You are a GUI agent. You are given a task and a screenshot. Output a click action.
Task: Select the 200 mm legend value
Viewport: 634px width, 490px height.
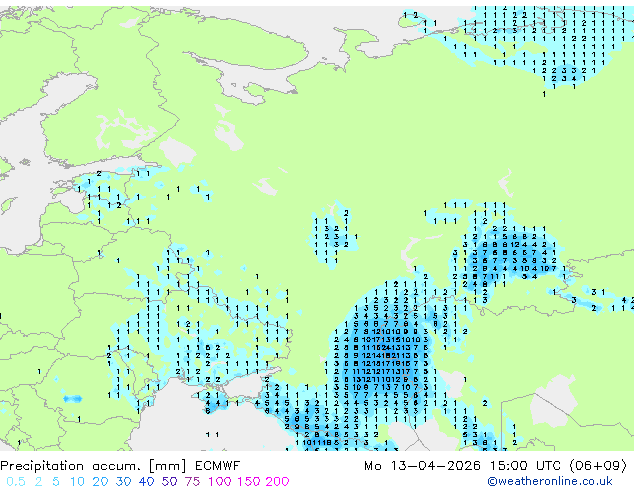[277, 482]
